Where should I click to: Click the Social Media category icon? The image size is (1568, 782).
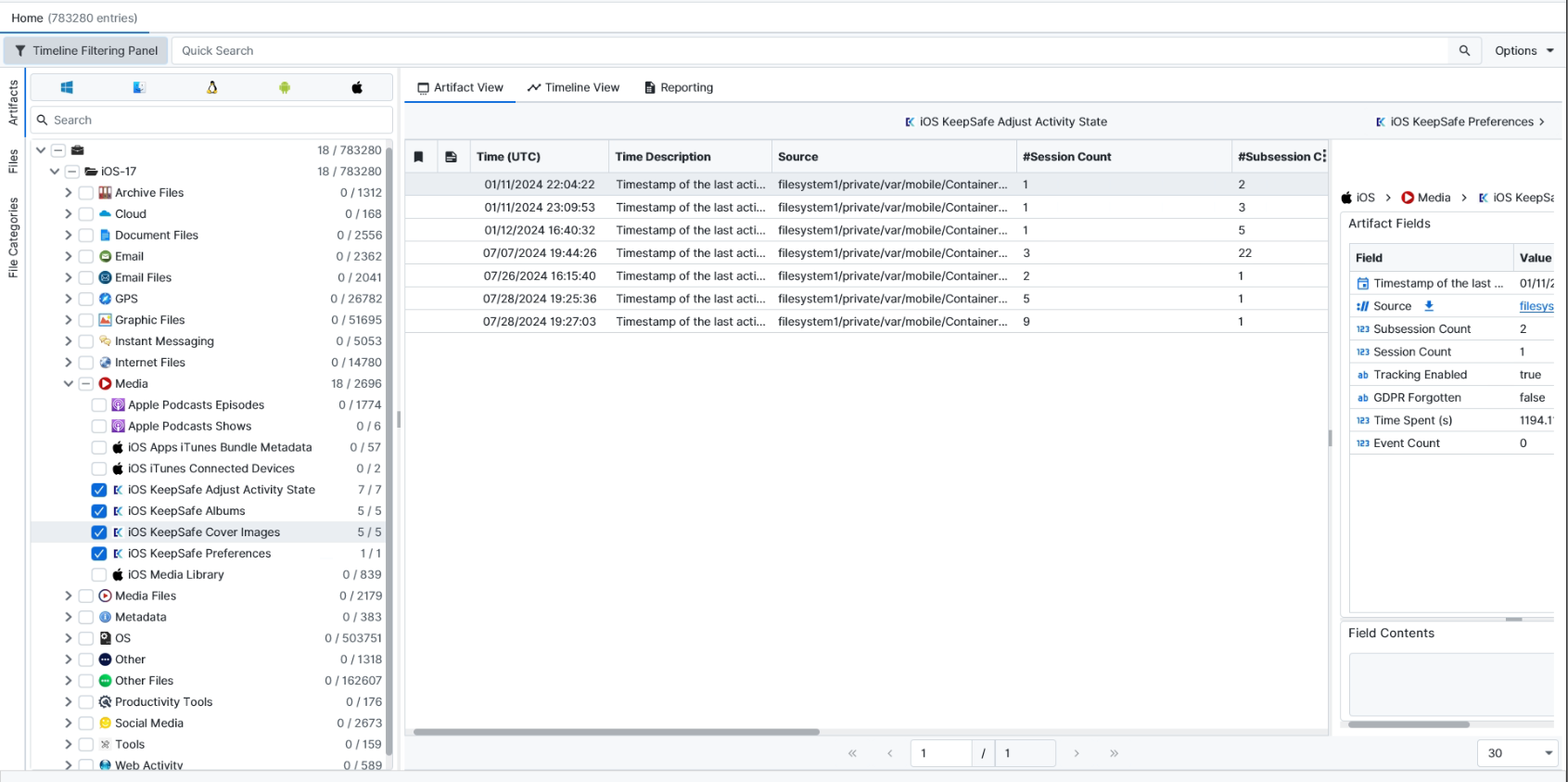click(105, 723)
